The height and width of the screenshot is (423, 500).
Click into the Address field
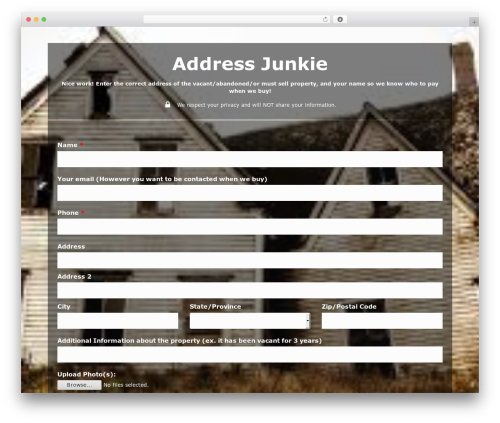click(x=250, y=260)
